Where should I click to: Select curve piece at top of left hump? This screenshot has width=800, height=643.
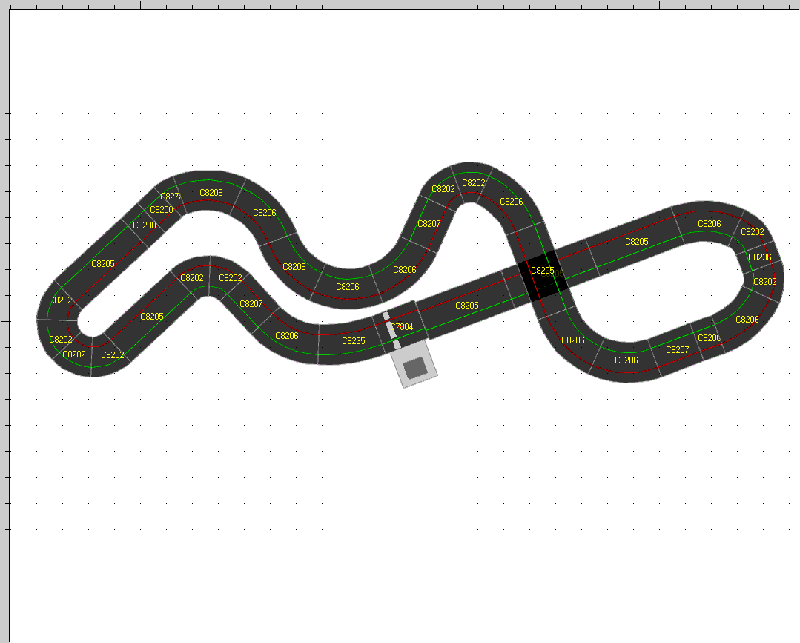point(210,190)
